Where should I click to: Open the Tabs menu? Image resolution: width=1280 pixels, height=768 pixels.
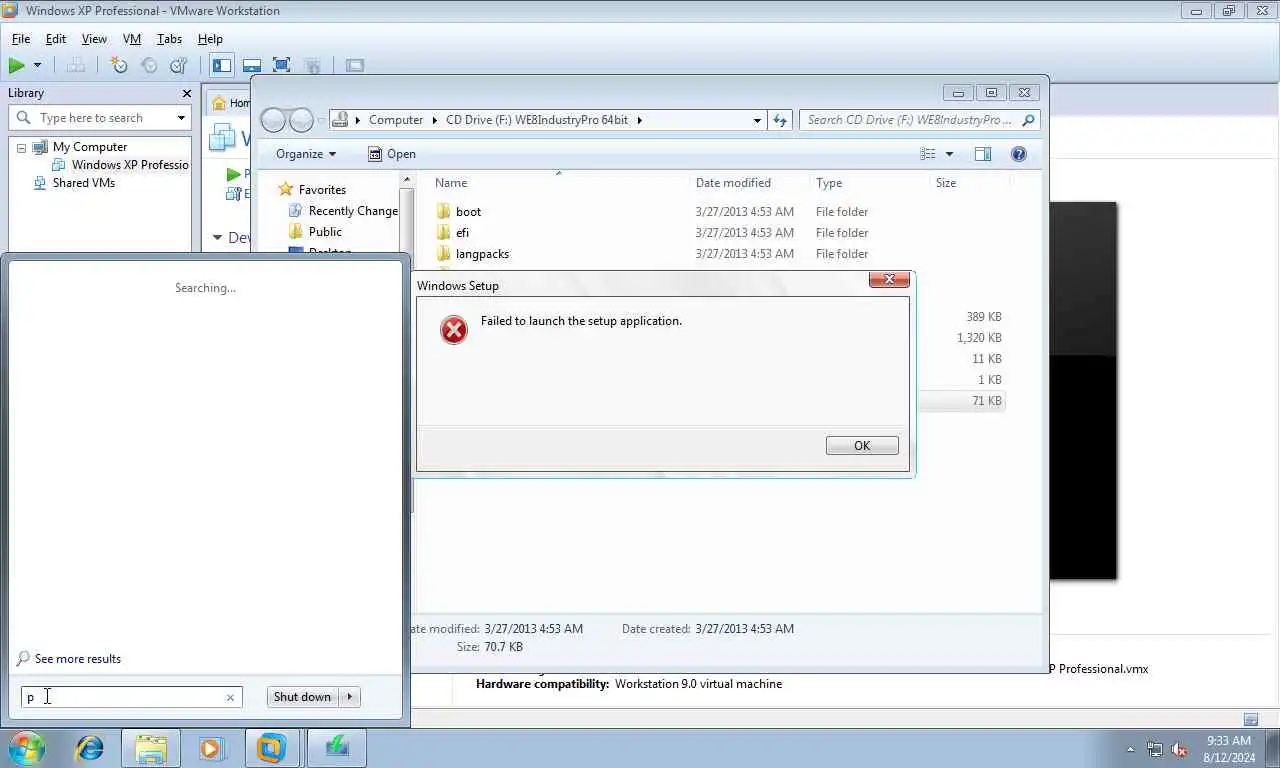click(x=169, y=39)
